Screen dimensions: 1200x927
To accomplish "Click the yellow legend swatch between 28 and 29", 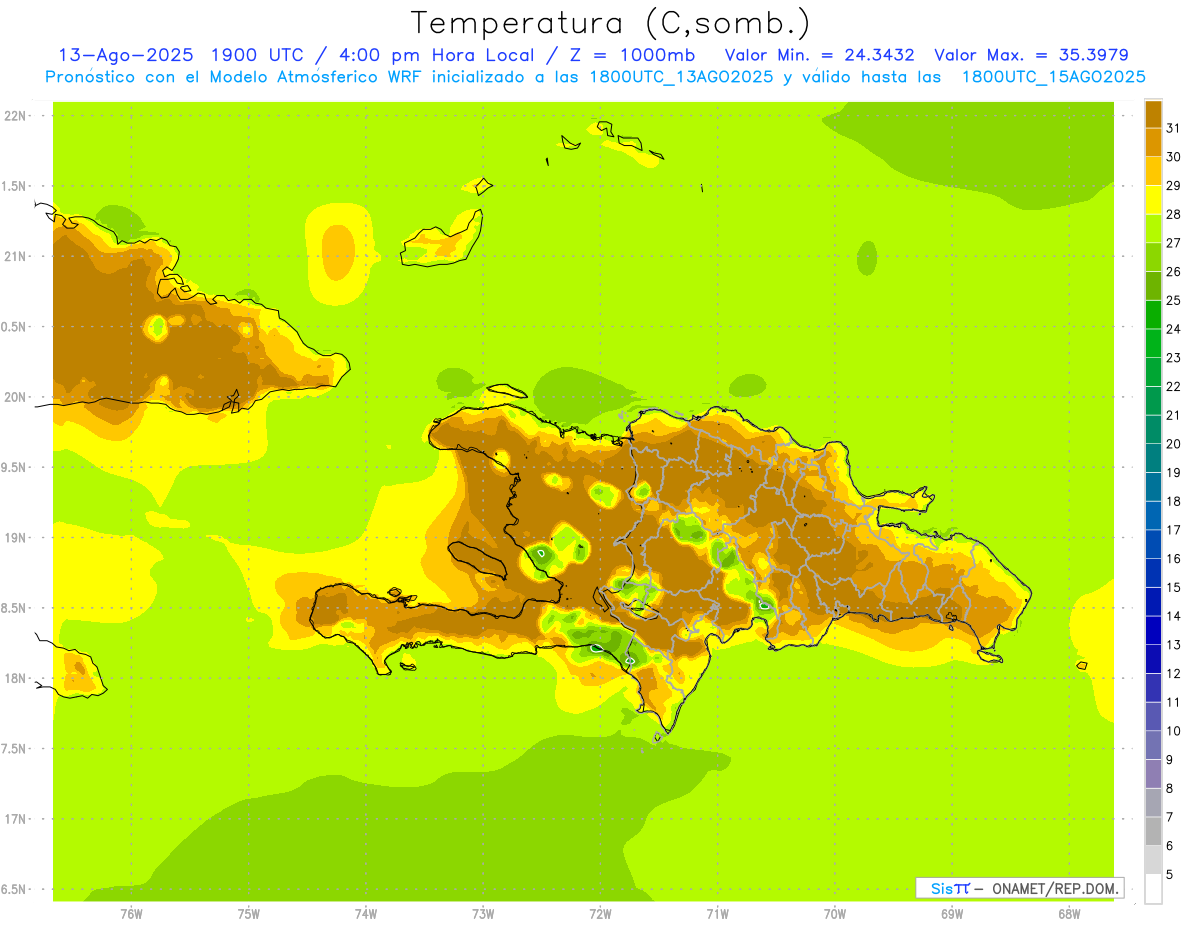I will click(1153, 199).
